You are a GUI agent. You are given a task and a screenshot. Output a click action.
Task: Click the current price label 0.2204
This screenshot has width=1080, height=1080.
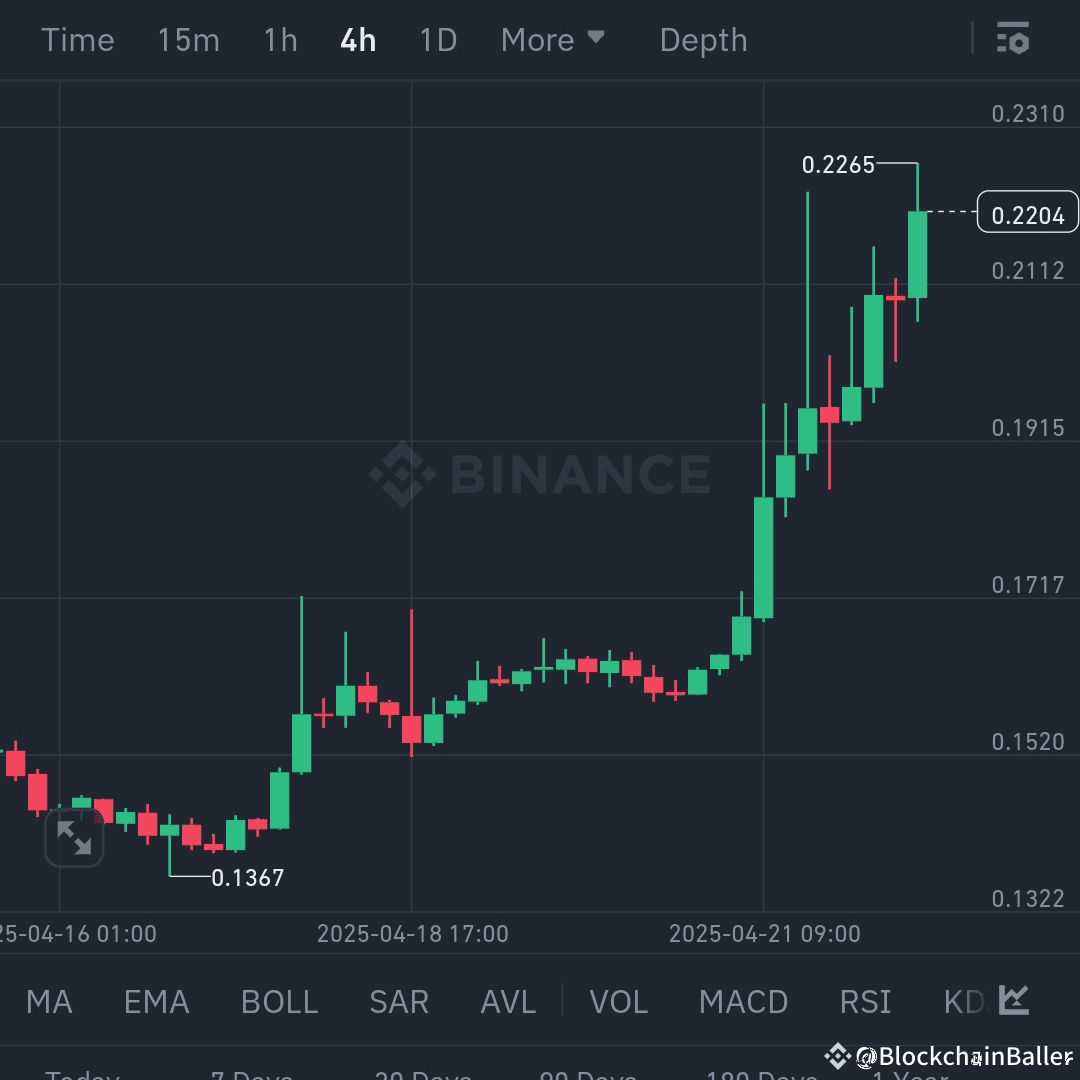click(x=1027, y=212)
